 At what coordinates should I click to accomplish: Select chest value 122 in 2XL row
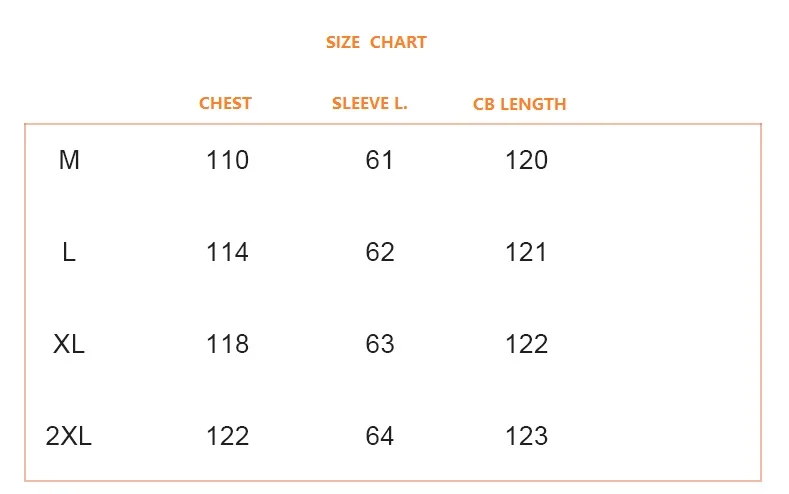[227, 436]
